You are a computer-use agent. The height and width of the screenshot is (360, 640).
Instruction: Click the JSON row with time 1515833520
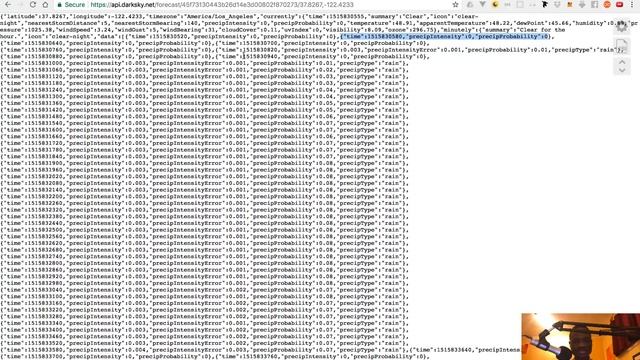point(204,343)
